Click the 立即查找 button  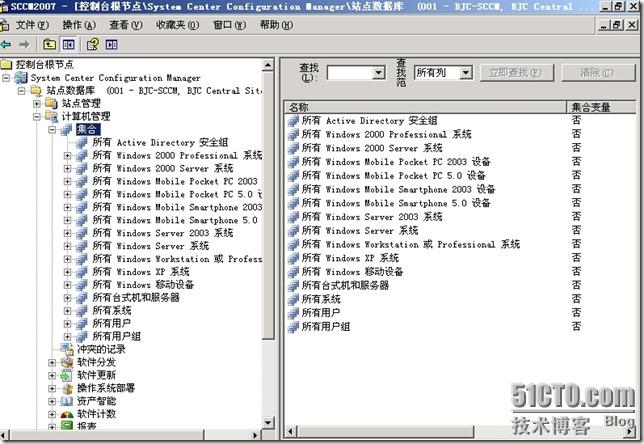coord(517,73)
